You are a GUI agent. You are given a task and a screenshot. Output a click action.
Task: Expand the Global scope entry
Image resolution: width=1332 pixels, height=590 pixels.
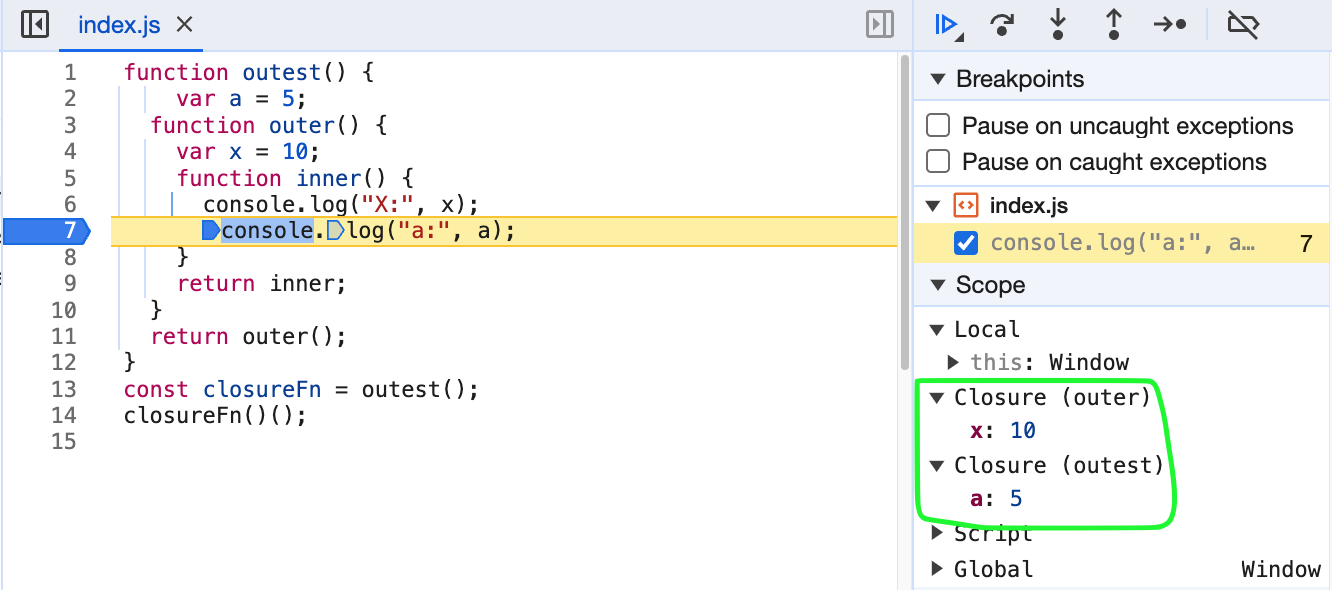tap(937, 568)
